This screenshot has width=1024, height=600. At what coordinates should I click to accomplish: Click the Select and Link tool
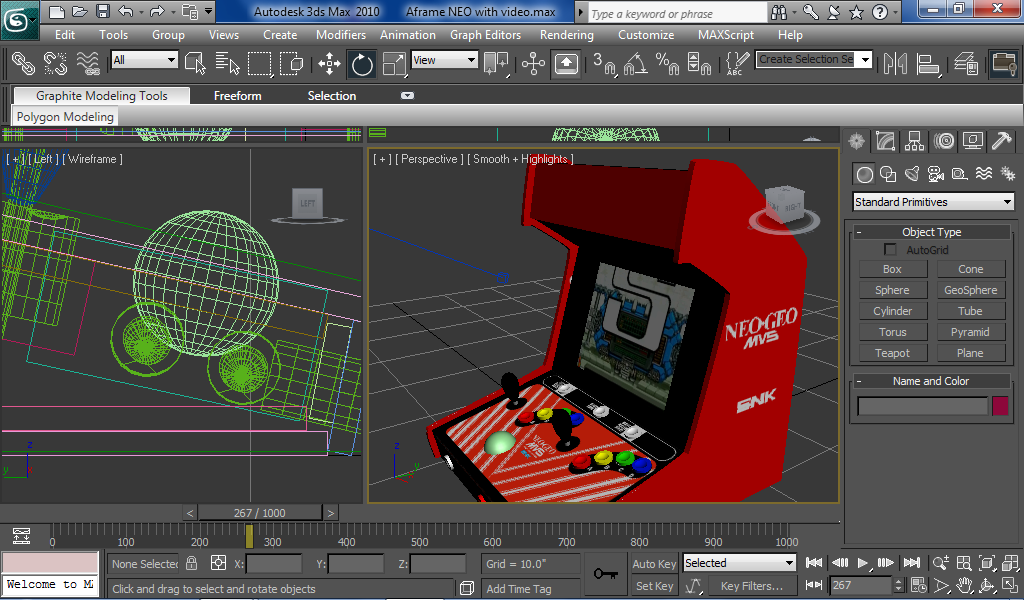[24, 63]
